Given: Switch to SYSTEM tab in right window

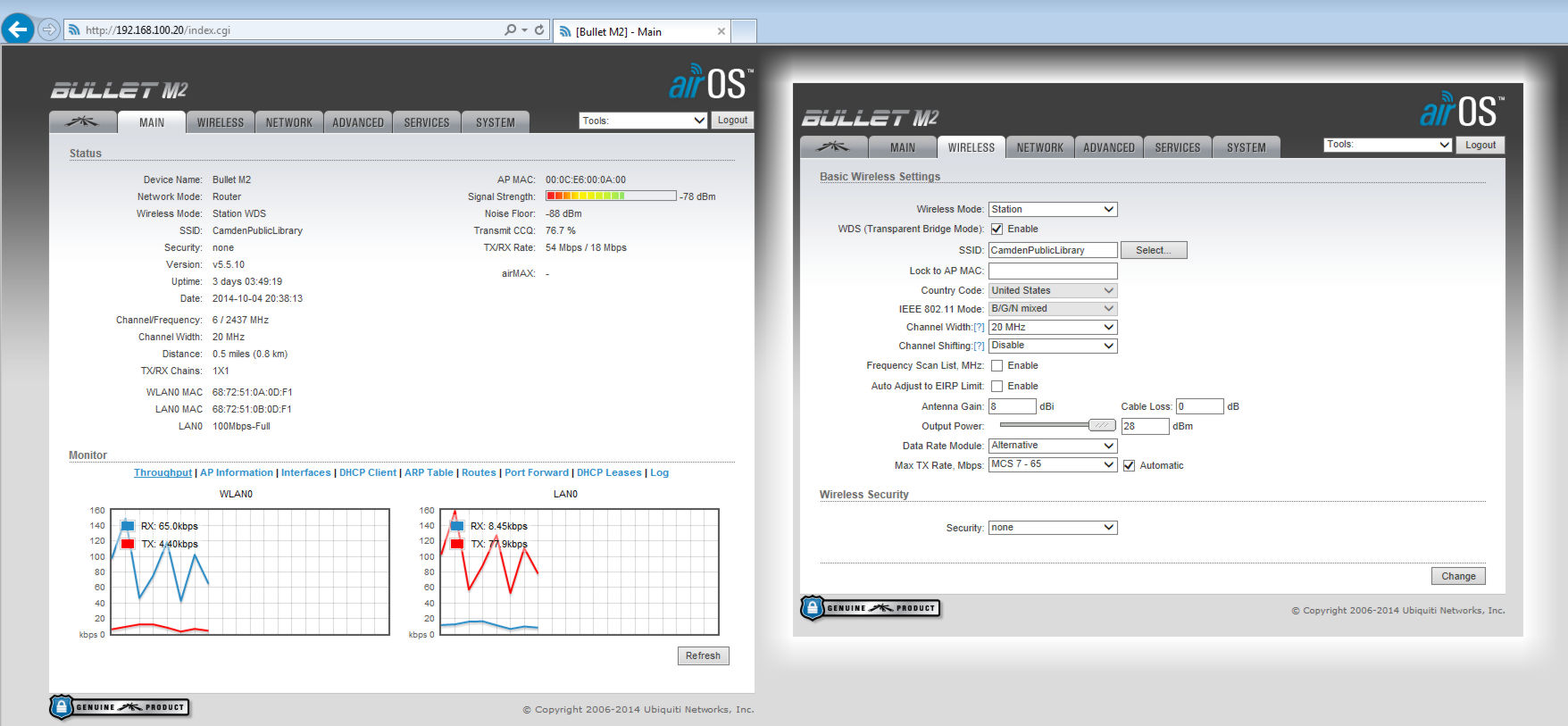Looking at the screenshot, I should [x=1247, y=147].
